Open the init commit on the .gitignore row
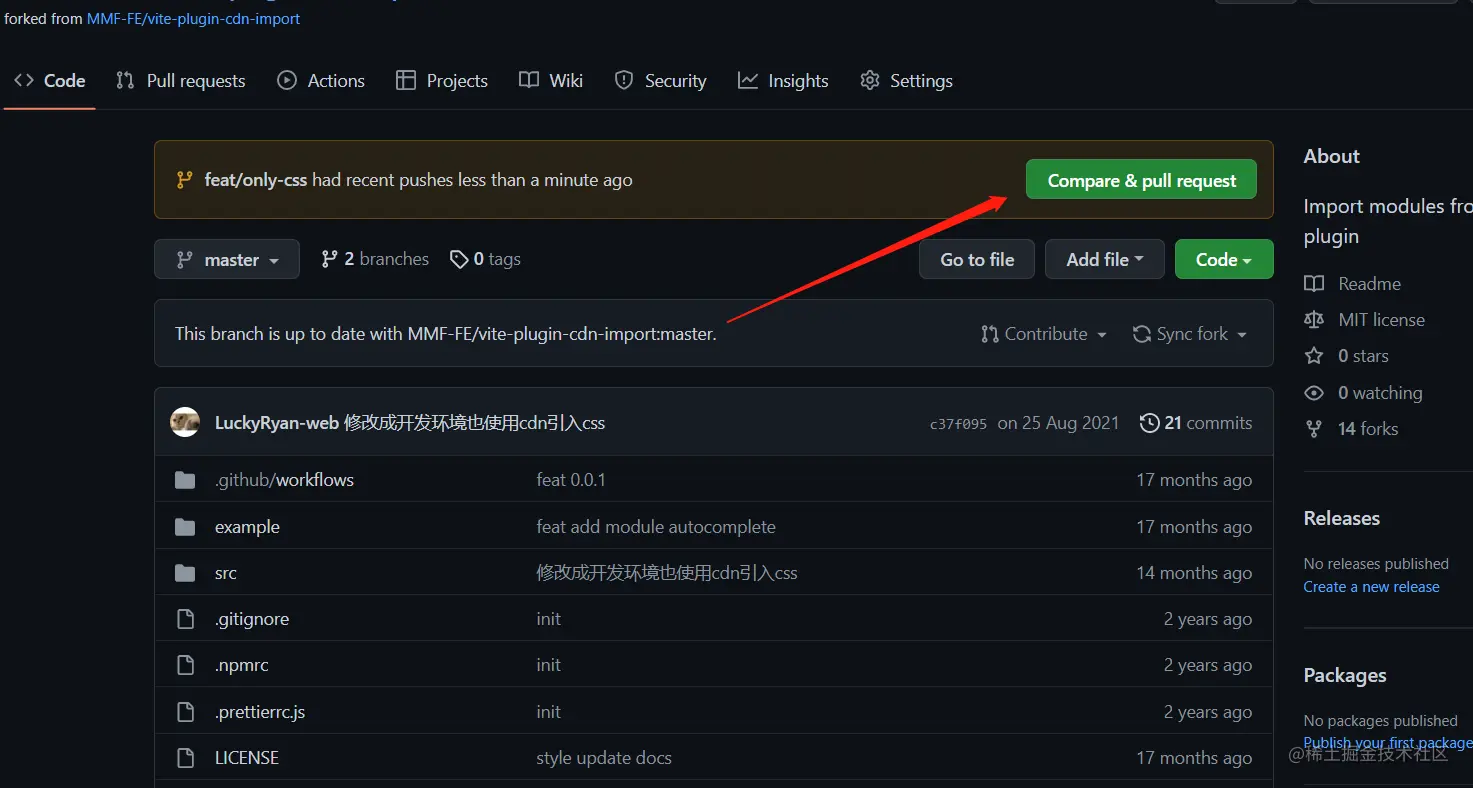Image resolution: width=1473 pixels, height=788 pixels. pyautogui.click(x=549, y=619)
